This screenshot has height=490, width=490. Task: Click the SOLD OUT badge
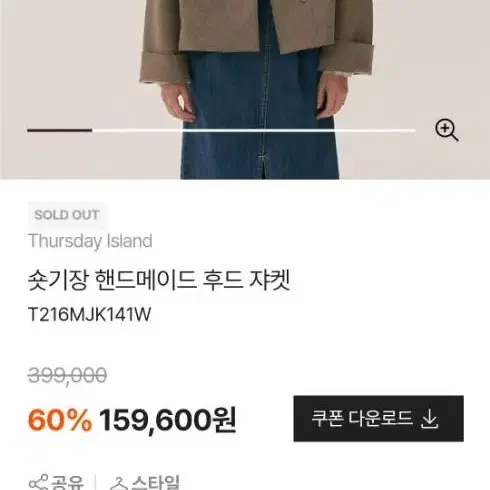click(67, 215)
